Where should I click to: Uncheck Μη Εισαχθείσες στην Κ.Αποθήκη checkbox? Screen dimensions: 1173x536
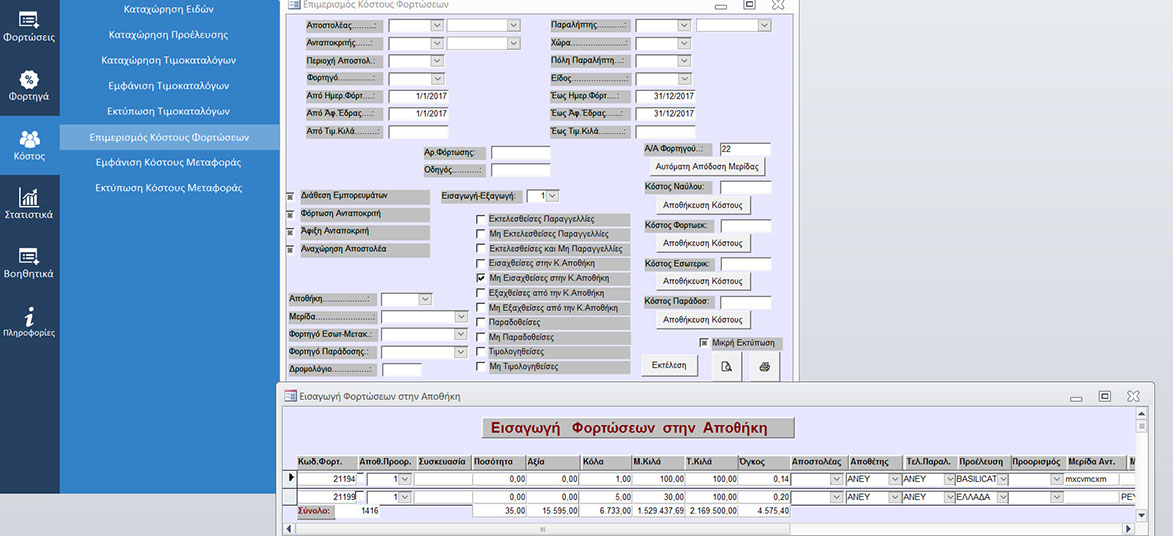(481, 278)
